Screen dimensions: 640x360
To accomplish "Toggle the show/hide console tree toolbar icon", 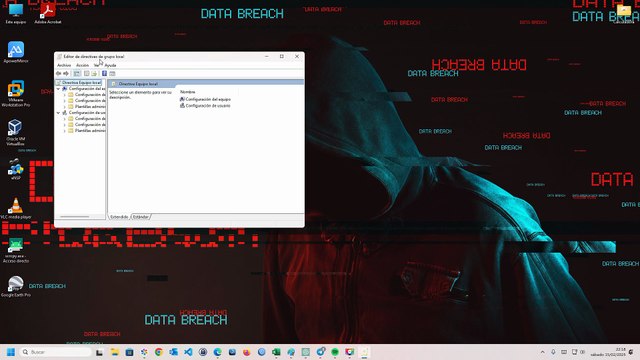I will [77, 73].
